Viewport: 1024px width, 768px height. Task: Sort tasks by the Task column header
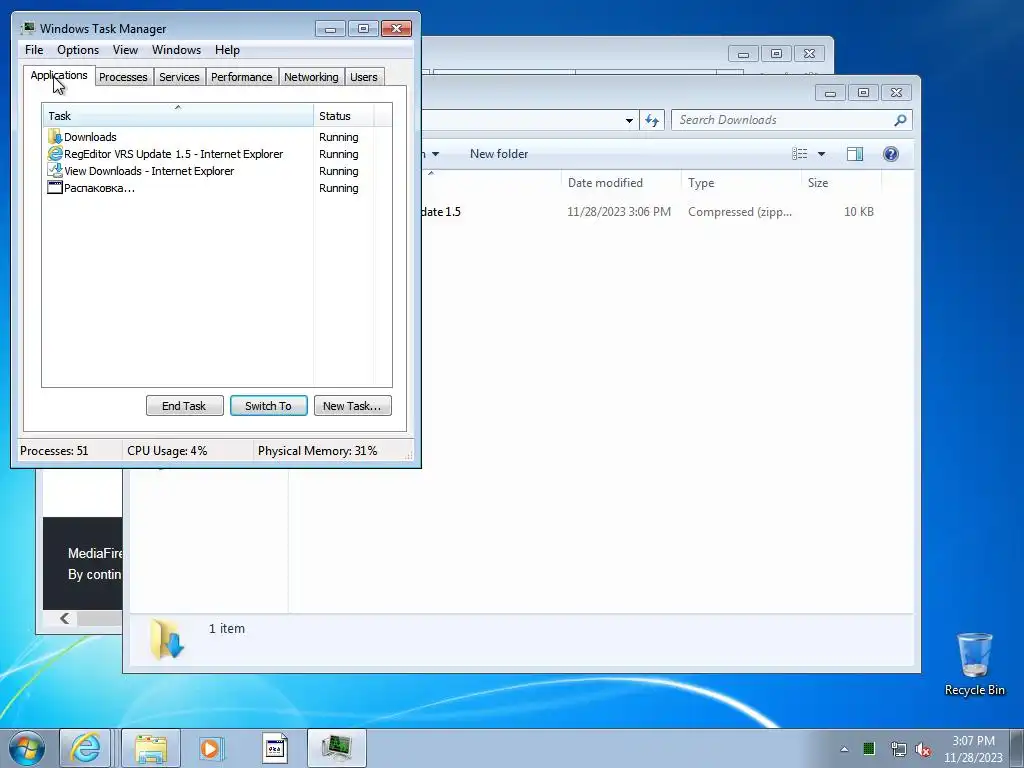178,116
